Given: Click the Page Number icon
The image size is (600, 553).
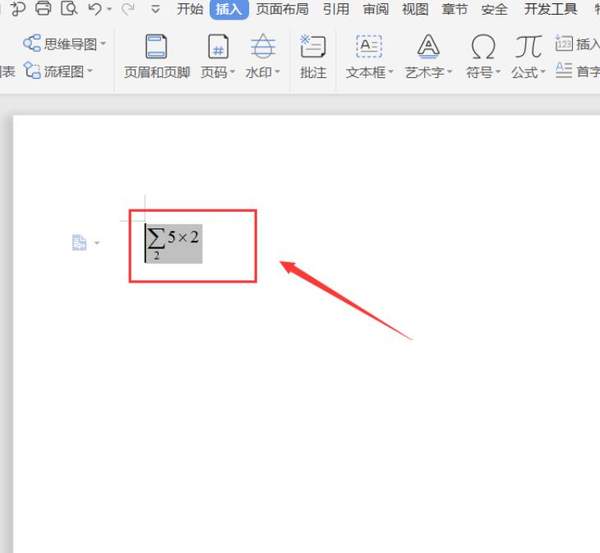Looking at the screenshot, I should click(218, 47).
